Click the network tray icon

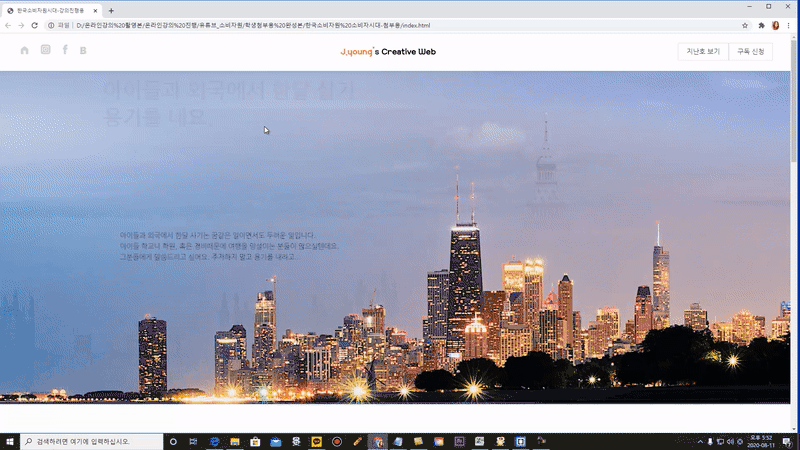[x=720, y=442]
